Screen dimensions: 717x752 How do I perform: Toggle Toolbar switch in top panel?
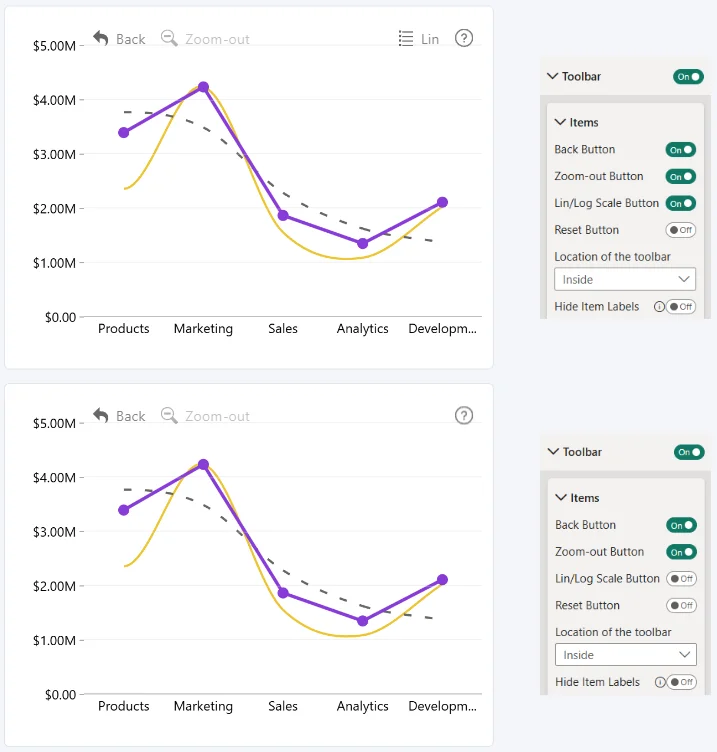pyautogui.click(x=688, y=77)
